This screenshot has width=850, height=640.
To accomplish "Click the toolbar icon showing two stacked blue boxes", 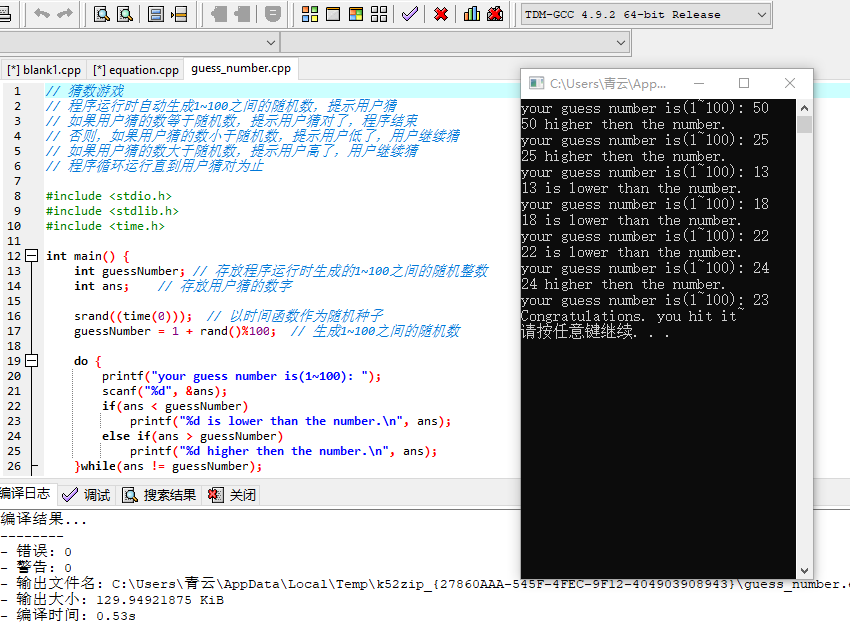I will [x=156, y=14].
